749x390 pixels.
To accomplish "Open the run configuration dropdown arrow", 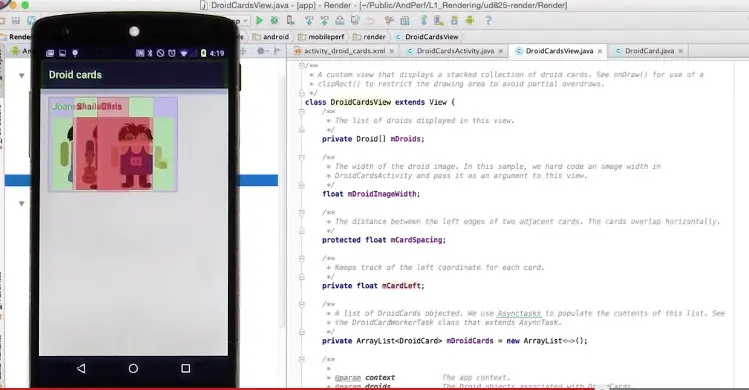I will (246, 21).
